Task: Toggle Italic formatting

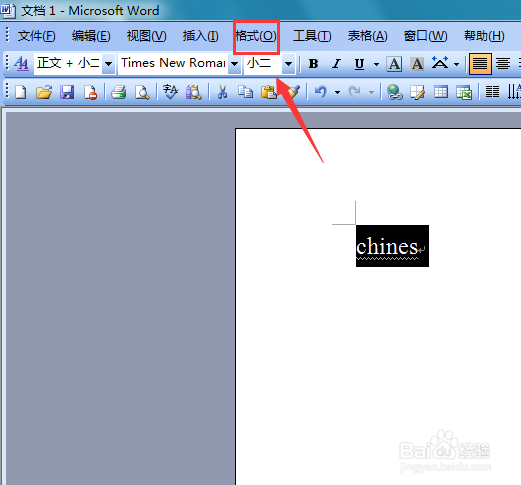Action: click(x=336, y=64)
